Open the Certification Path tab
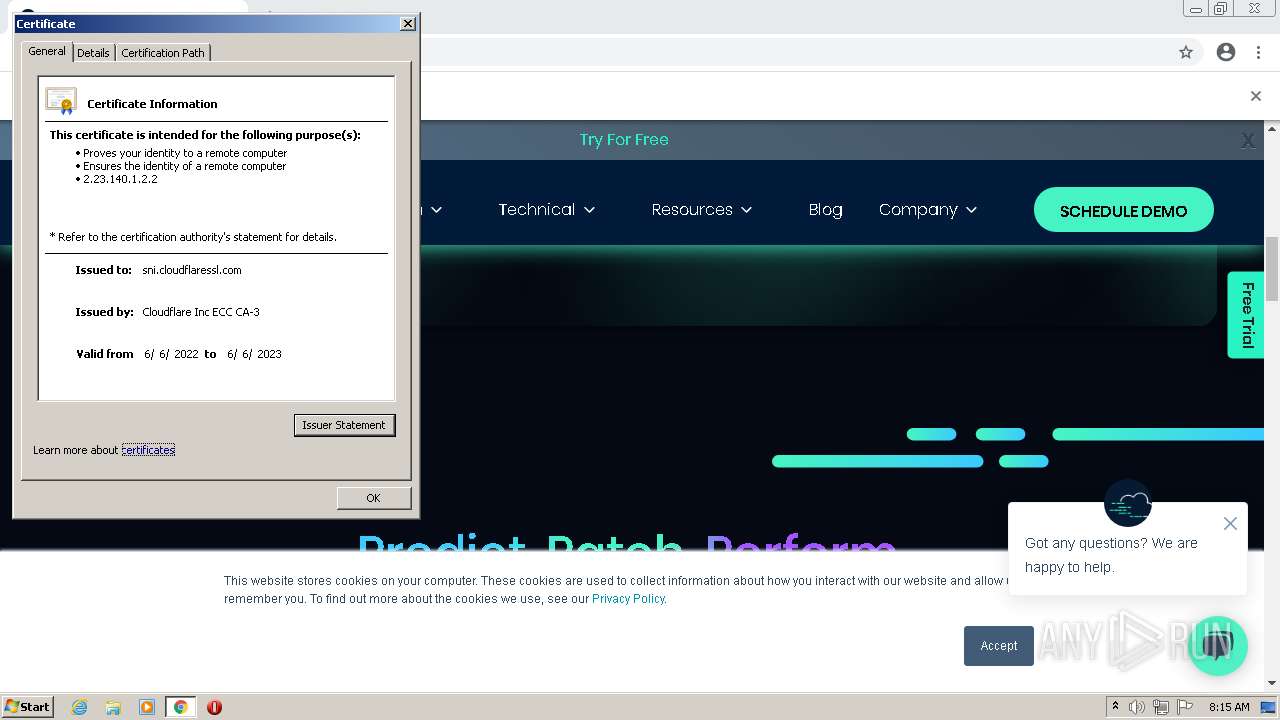 [x=163, y=53]
